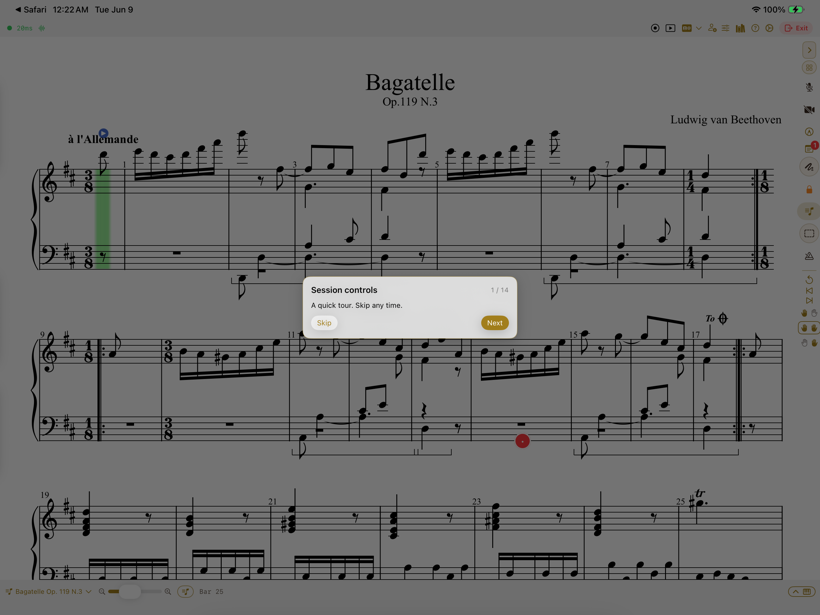The height and width of the screenshot is (615, 820).
Task: Select both hands mode option
Action: point(809,328)
